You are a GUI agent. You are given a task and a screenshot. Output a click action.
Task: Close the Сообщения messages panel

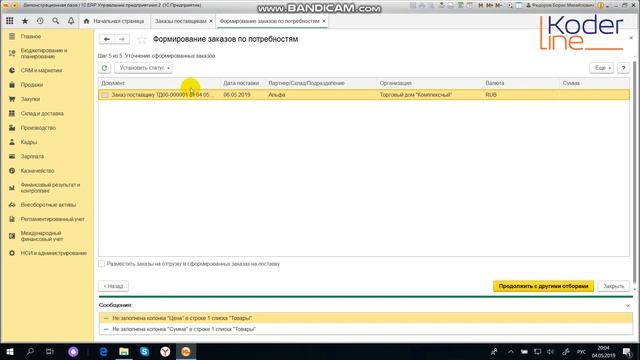[x=628, y=306]
